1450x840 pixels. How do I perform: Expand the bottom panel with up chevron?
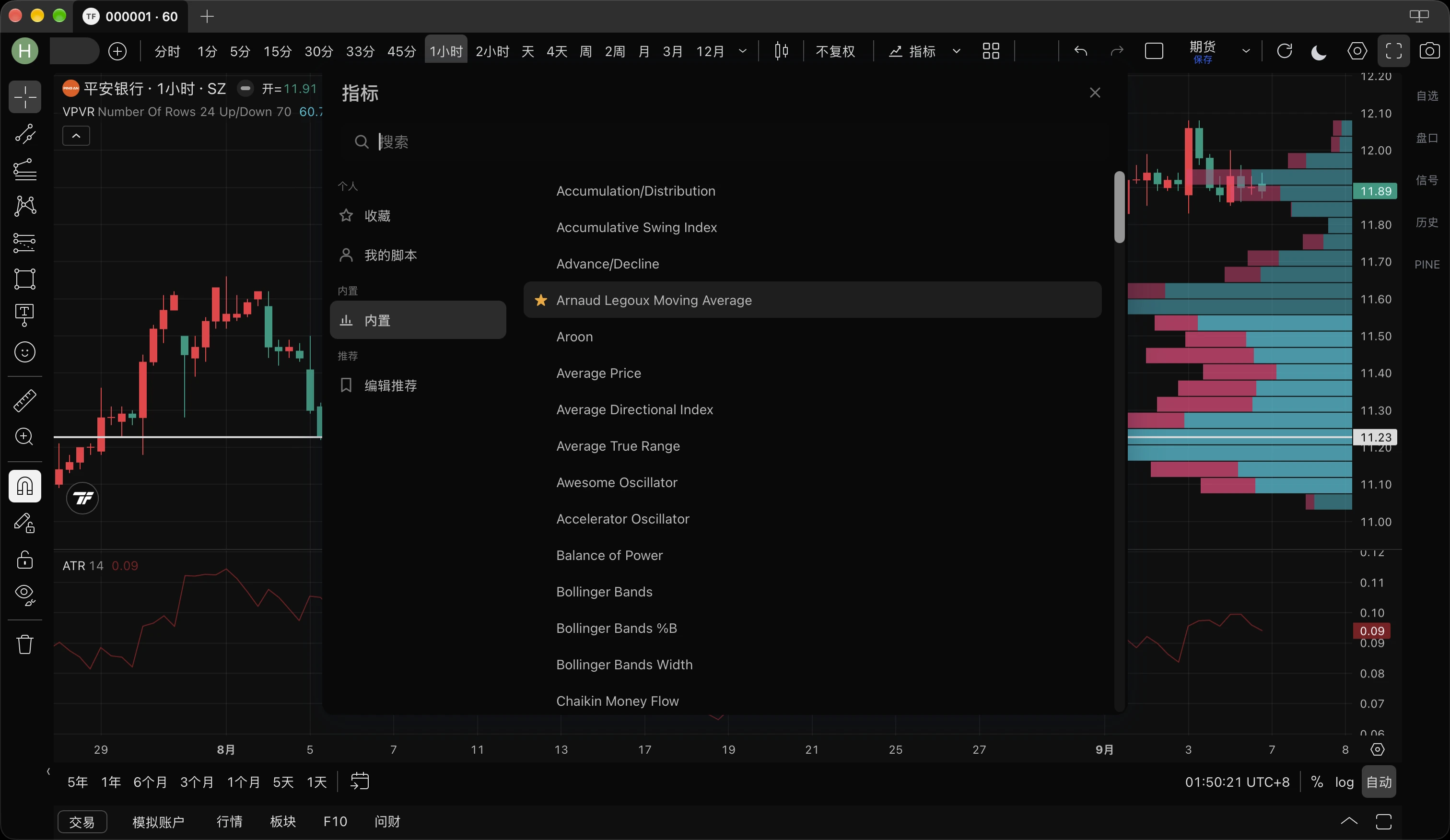point(1349,822)
